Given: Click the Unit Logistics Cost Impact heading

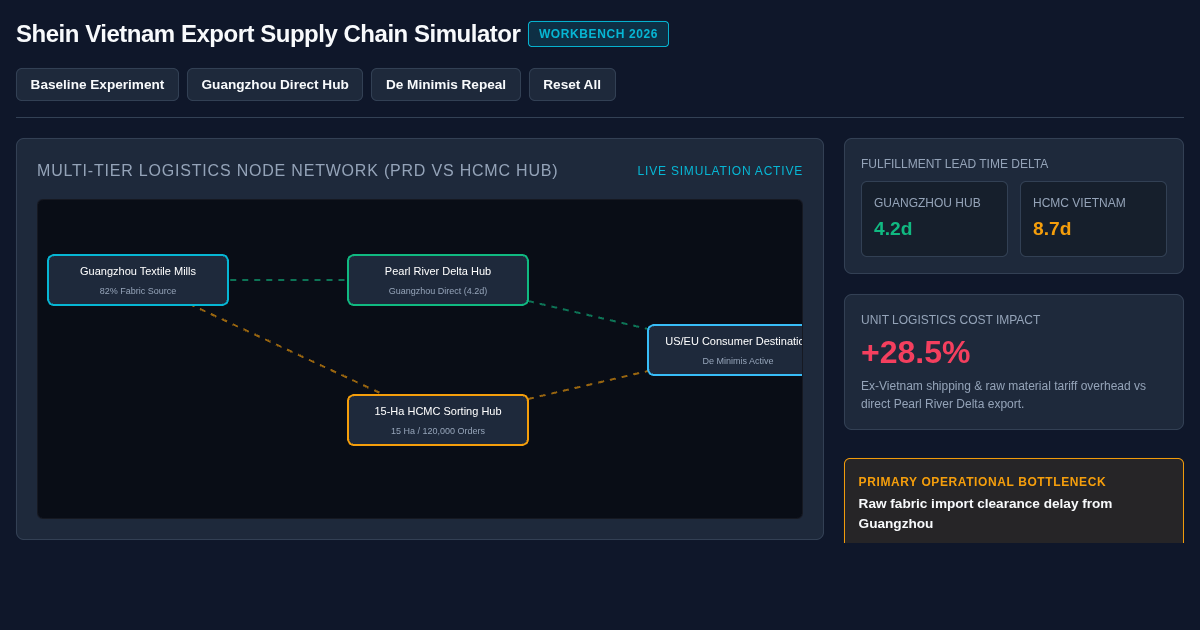Looking at the screenshot, I should (950, 320).
